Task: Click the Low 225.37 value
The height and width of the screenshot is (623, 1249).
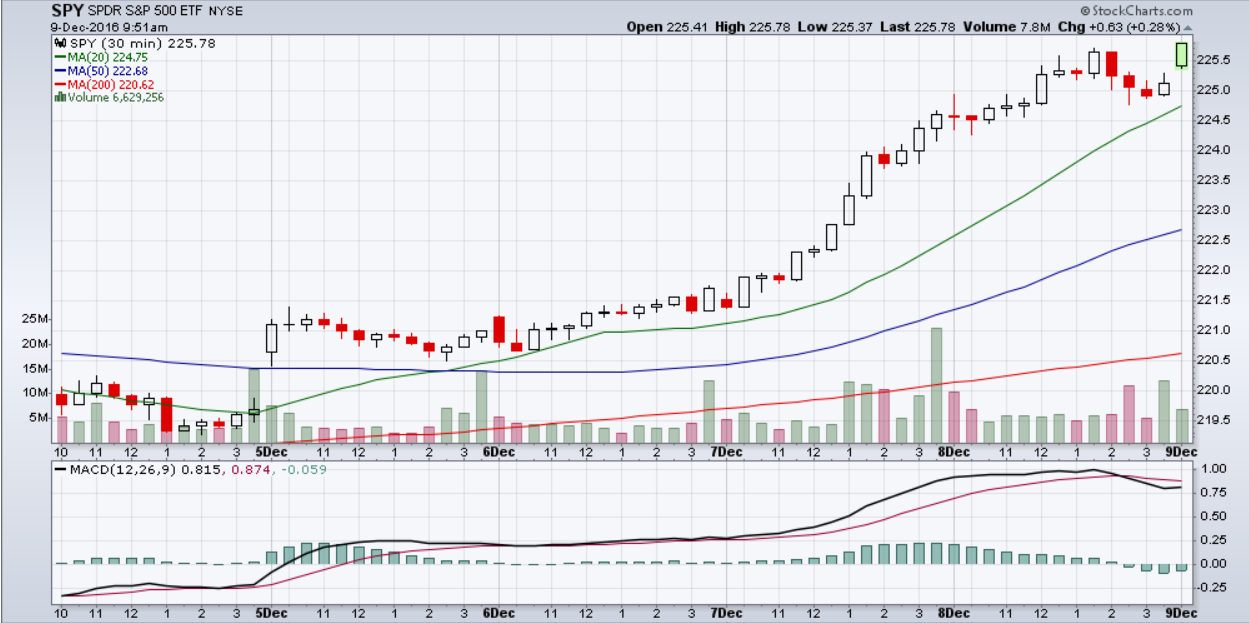Action: (835, 27)
